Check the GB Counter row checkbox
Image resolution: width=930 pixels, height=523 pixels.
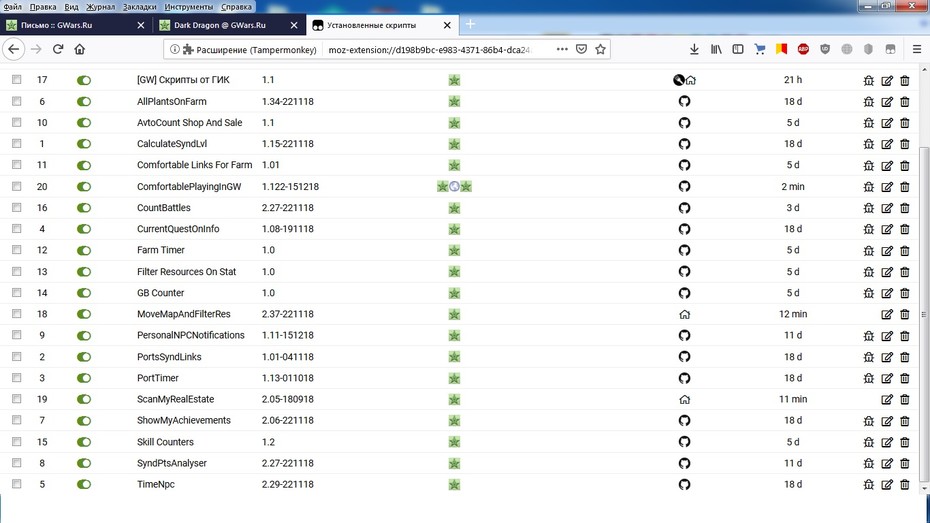point(17,292)
